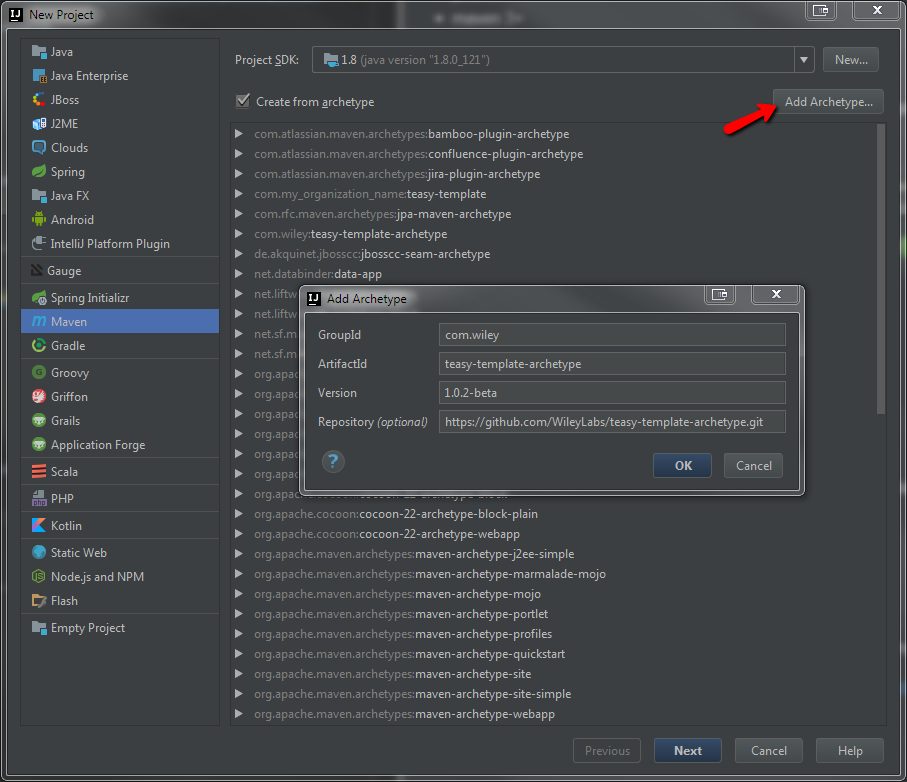The image size is (907, 782).
Task: Select Spring Initializr option
Action: 120,298
